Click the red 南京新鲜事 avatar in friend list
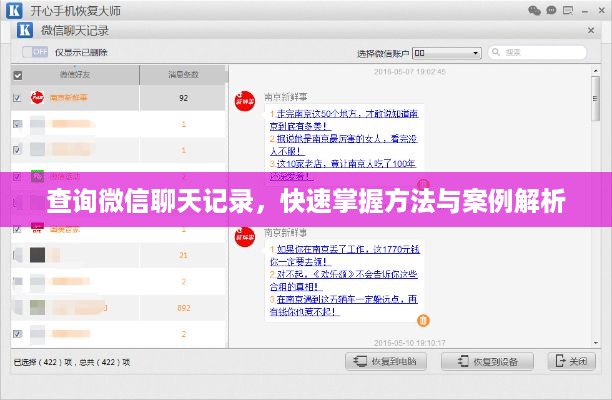The image size is (612, 400). pyautogui.click(x=37, y=98)
